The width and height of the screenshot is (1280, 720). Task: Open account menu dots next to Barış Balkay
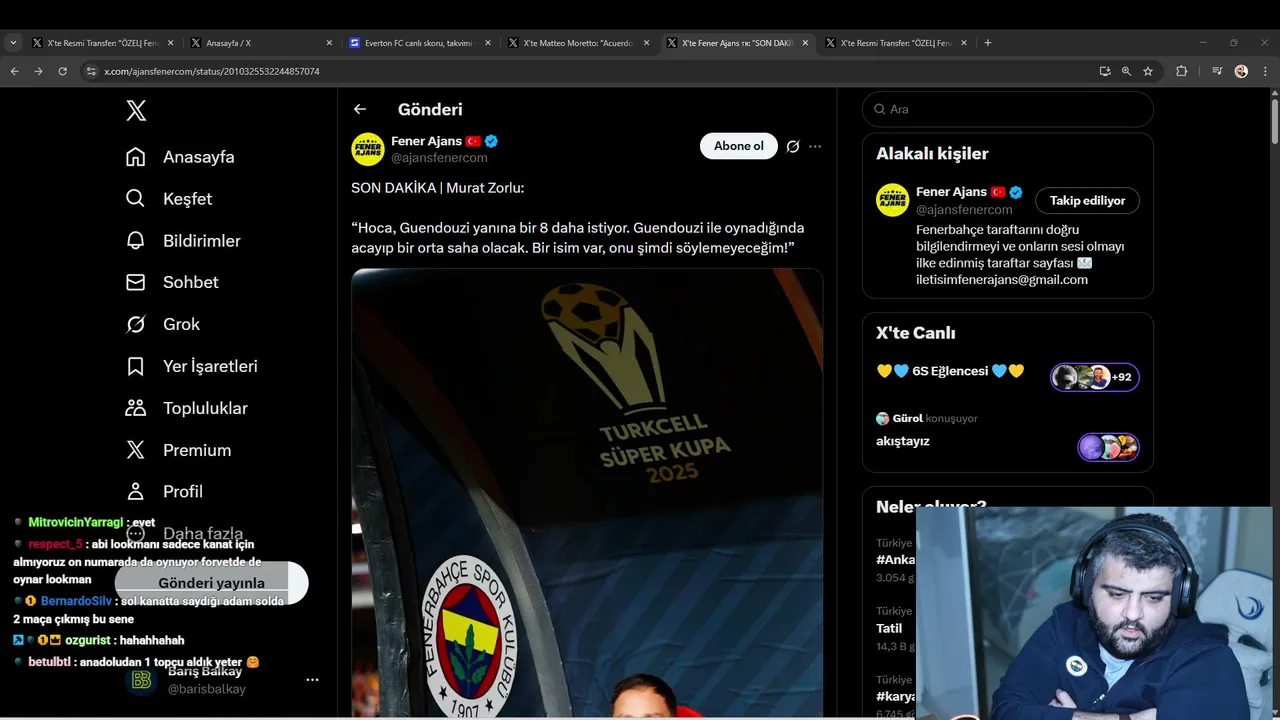pos(312,680)
